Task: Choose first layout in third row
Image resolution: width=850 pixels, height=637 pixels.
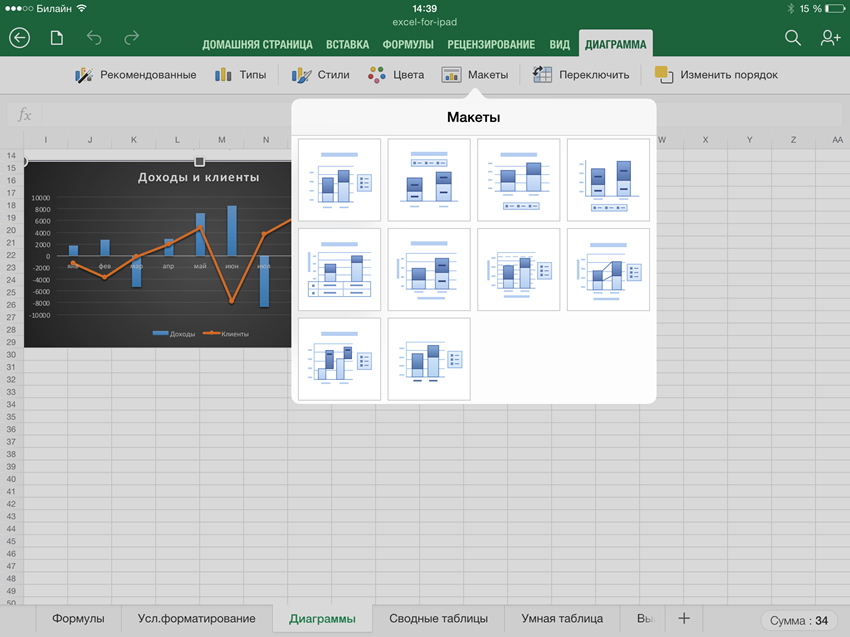Action: pos(339,359)
